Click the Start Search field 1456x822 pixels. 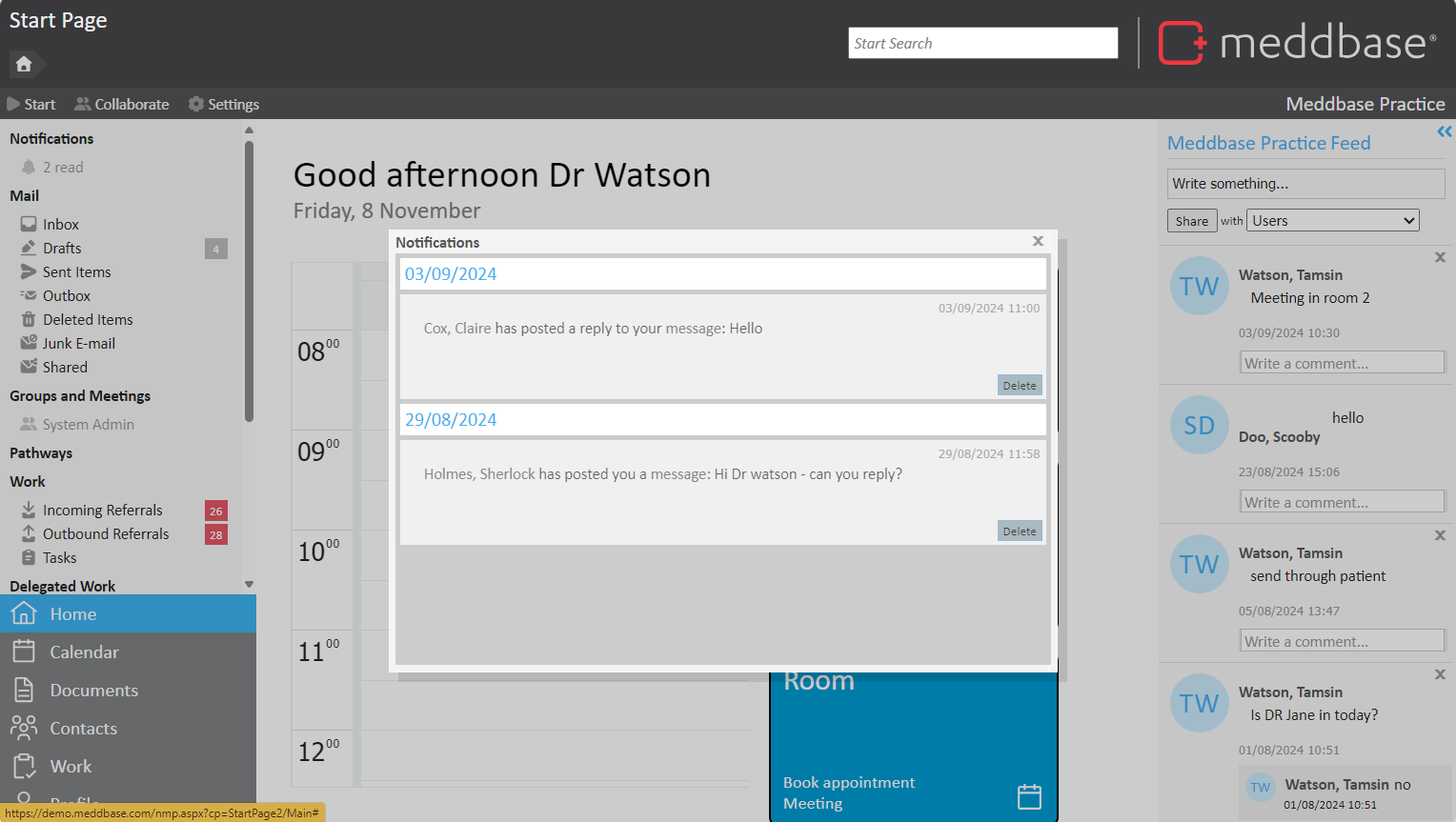coord(982,43)
